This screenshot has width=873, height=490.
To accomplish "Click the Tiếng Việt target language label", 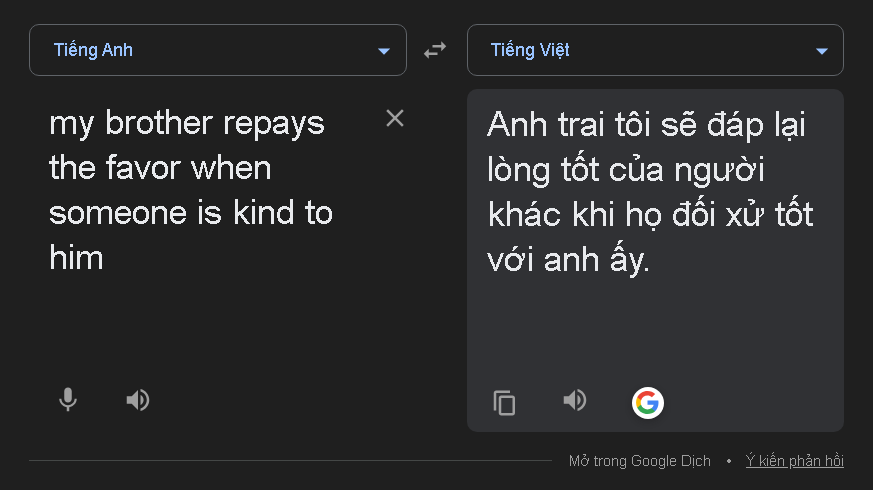I will pos(530,50).
